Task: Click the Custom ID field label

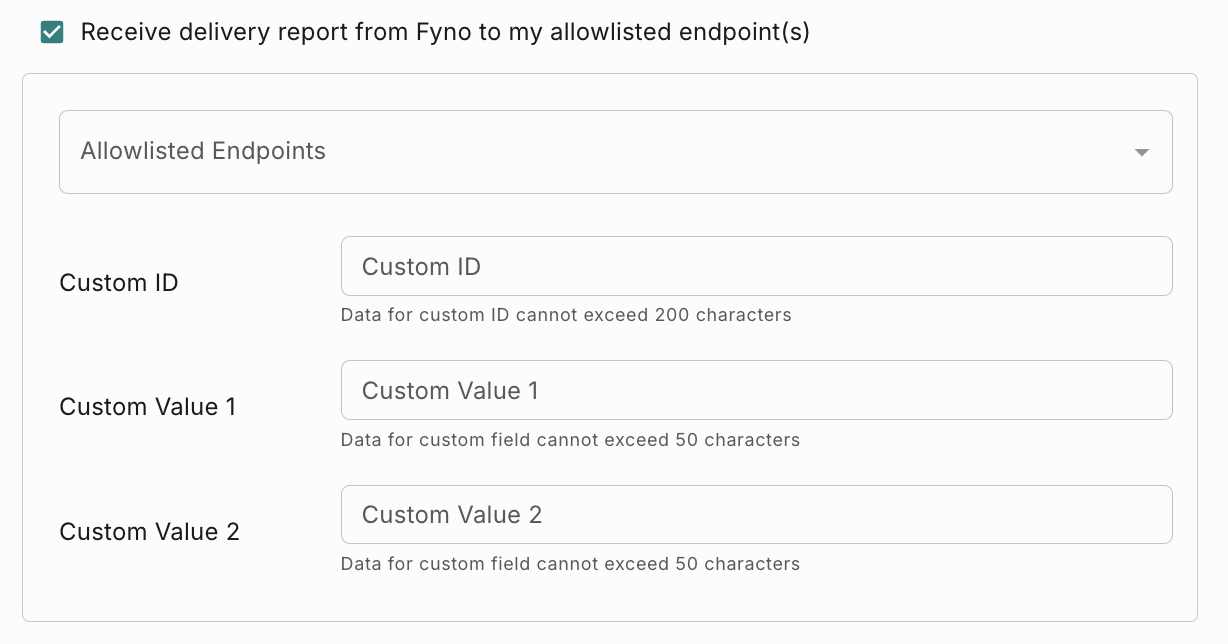Action: (x=118, y=283)
